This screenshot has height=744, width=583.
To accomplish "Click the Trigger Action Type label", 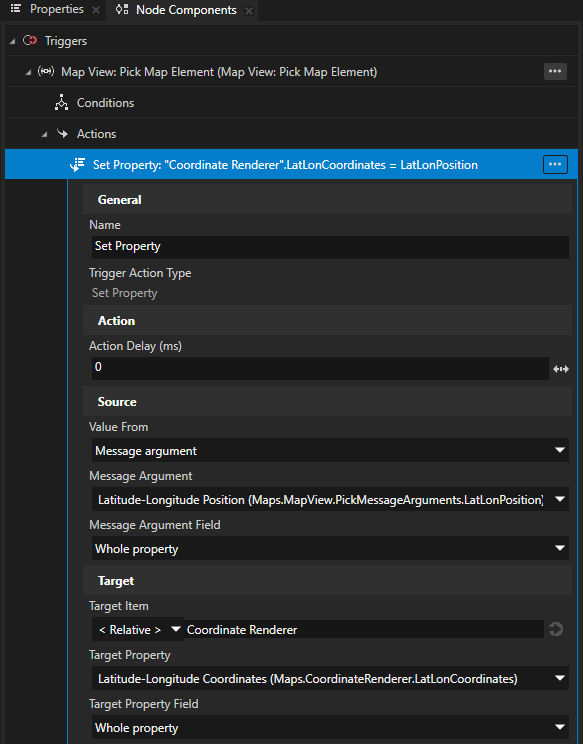I will [x=140, y=273].
